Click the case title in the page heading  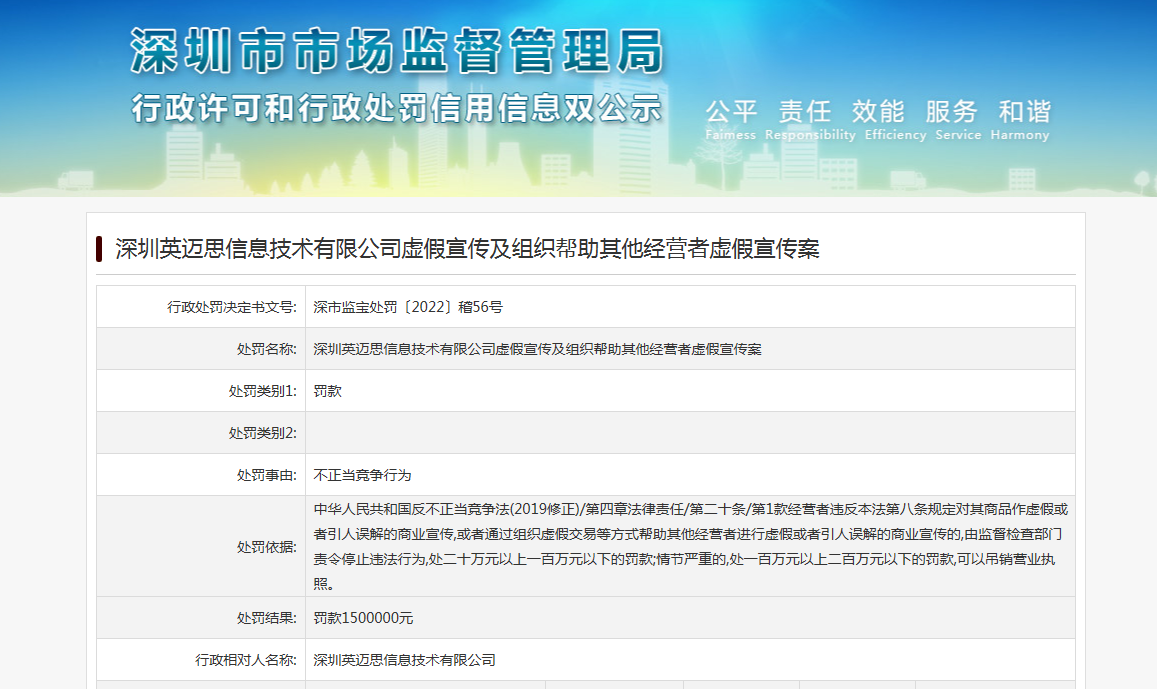coord(467,249)
